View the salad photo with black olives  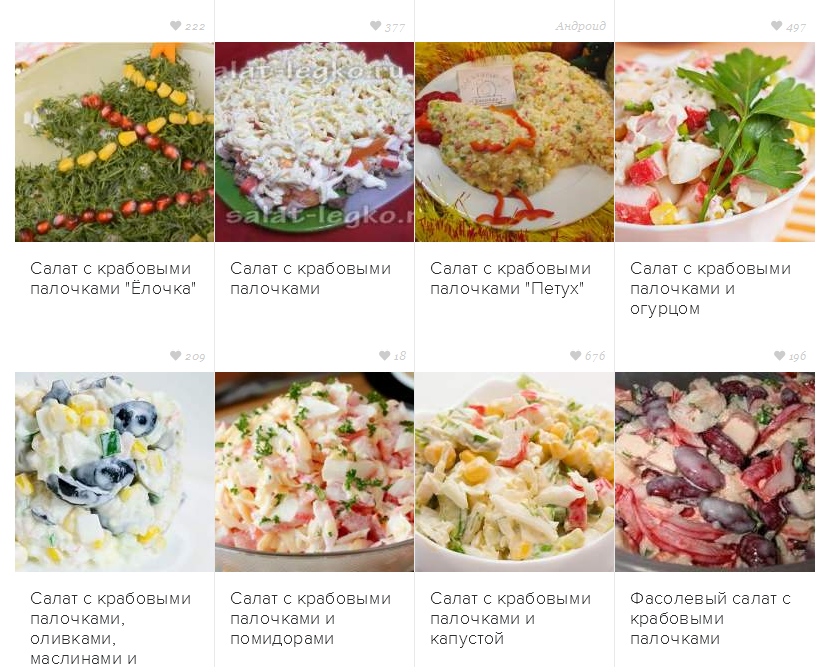point(115,472)
